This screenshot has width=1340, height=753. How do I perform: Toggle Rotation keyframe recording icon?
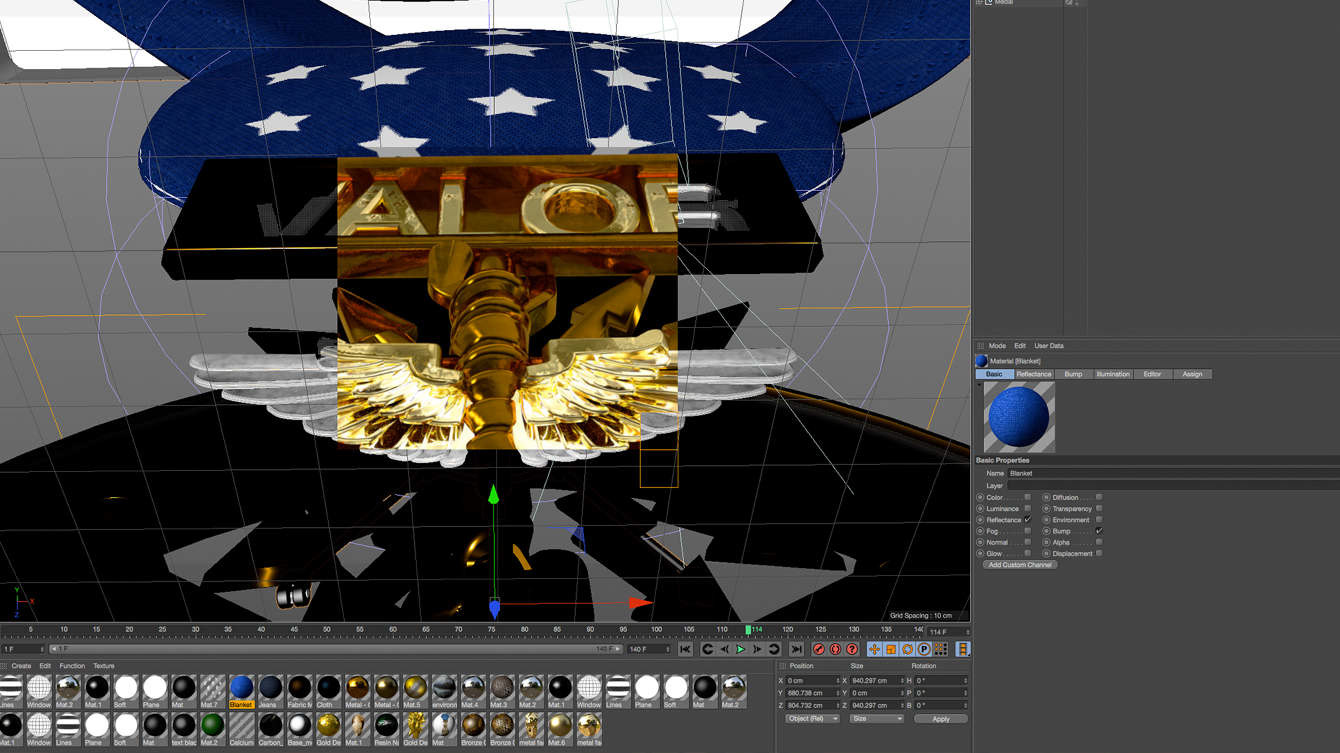coord(907,649)
